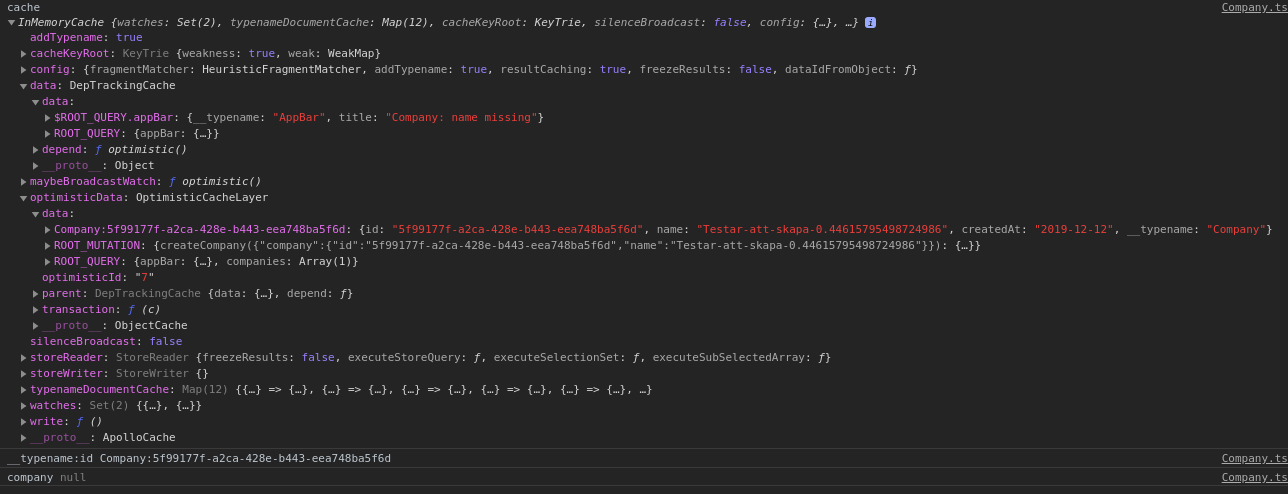This screenshot has width=1288, height=494.
Task: Expand the config object entry
Action: (24, 70)
